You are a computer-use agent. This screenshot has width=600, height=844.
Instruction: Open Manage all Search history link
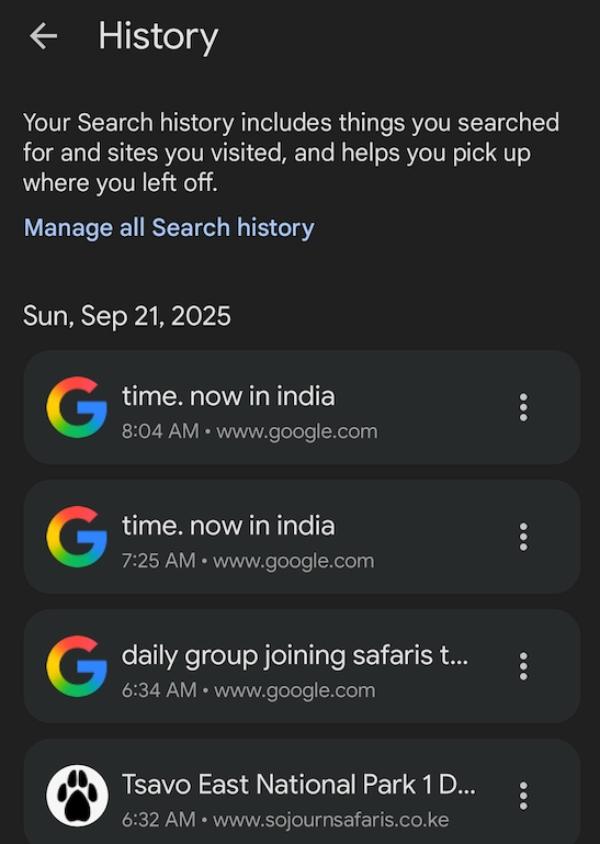(x=168, y=228)
